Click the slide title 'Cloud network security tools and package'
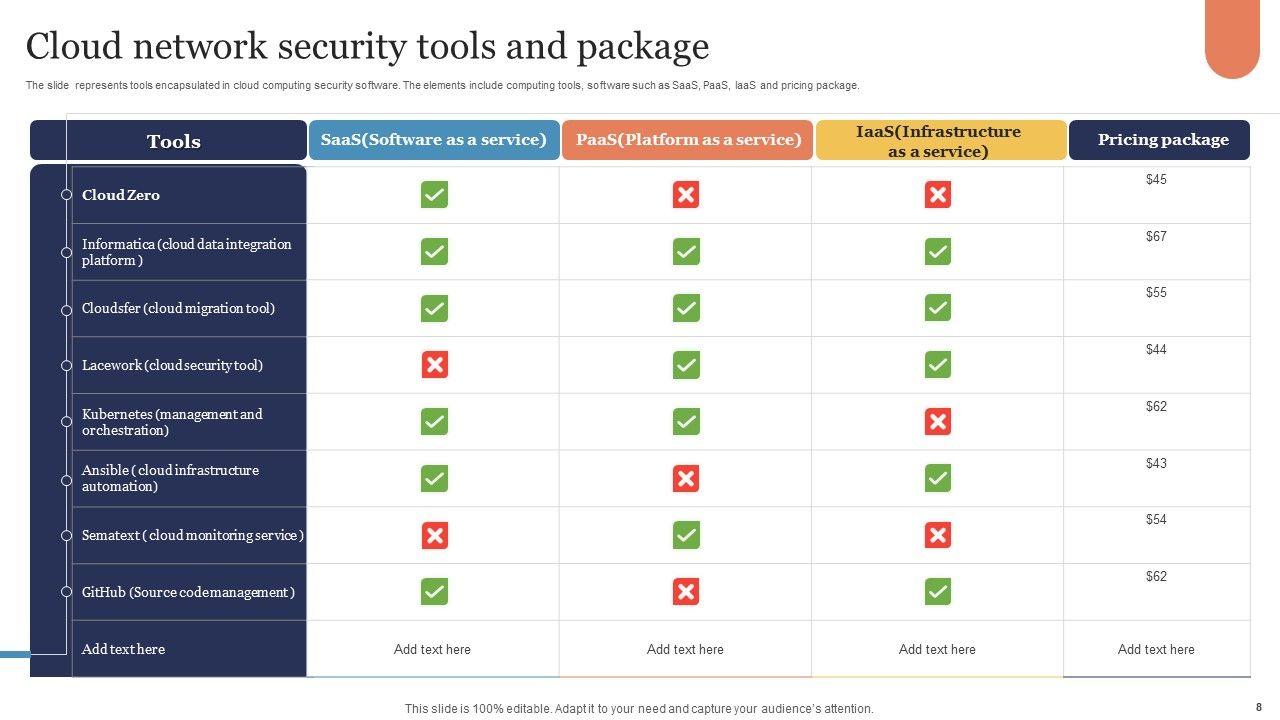 367,47
